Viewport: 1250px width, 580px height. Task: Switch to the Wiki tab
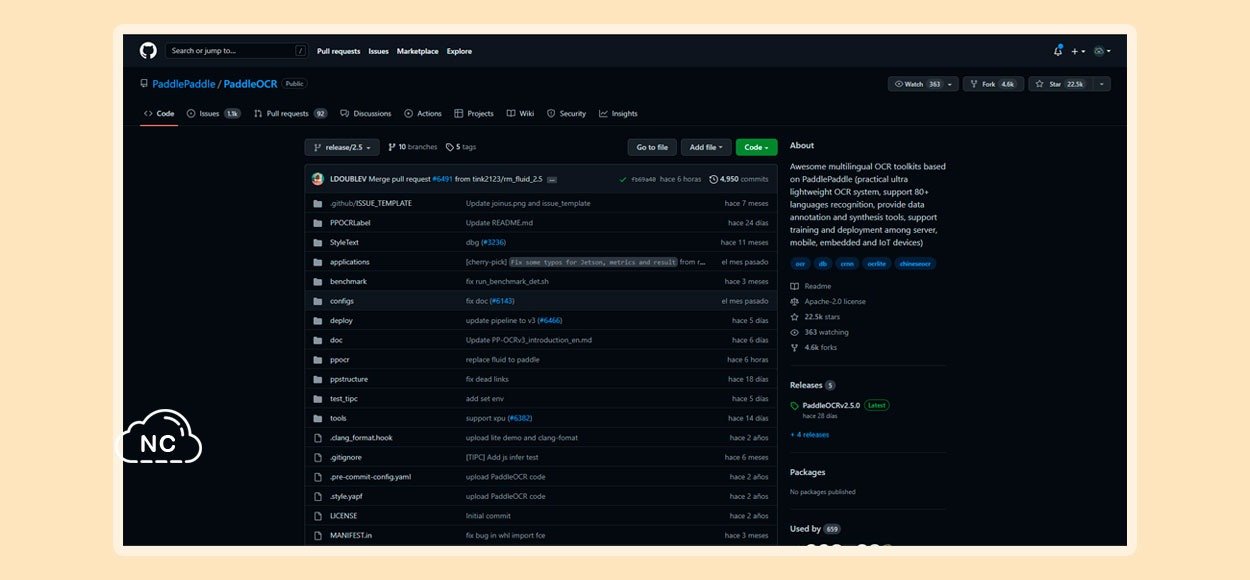(x=520, y=114)
